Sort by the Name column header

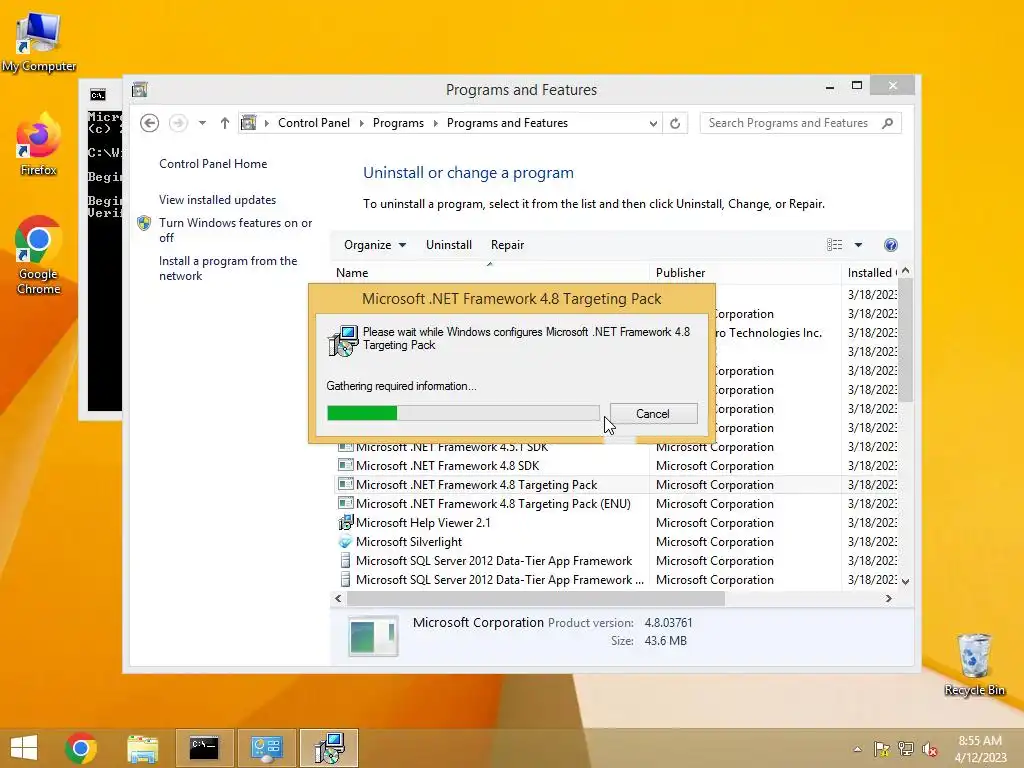(x=490, y=273)
